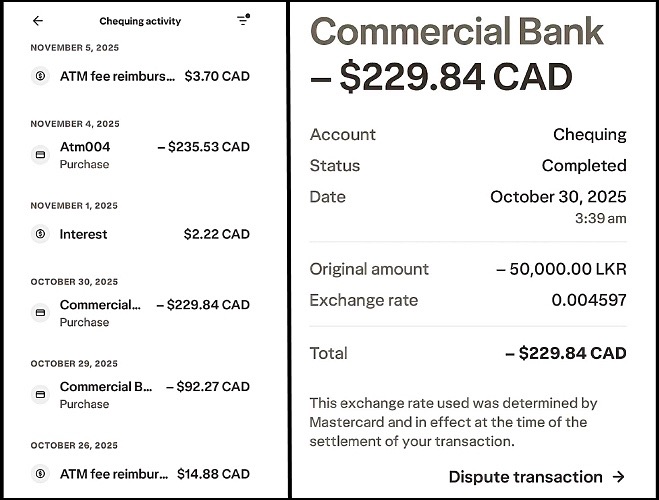This screenshot has height=500, width=659.
Task: Click the dollar icon beside Interest entry
Action: 40,234
